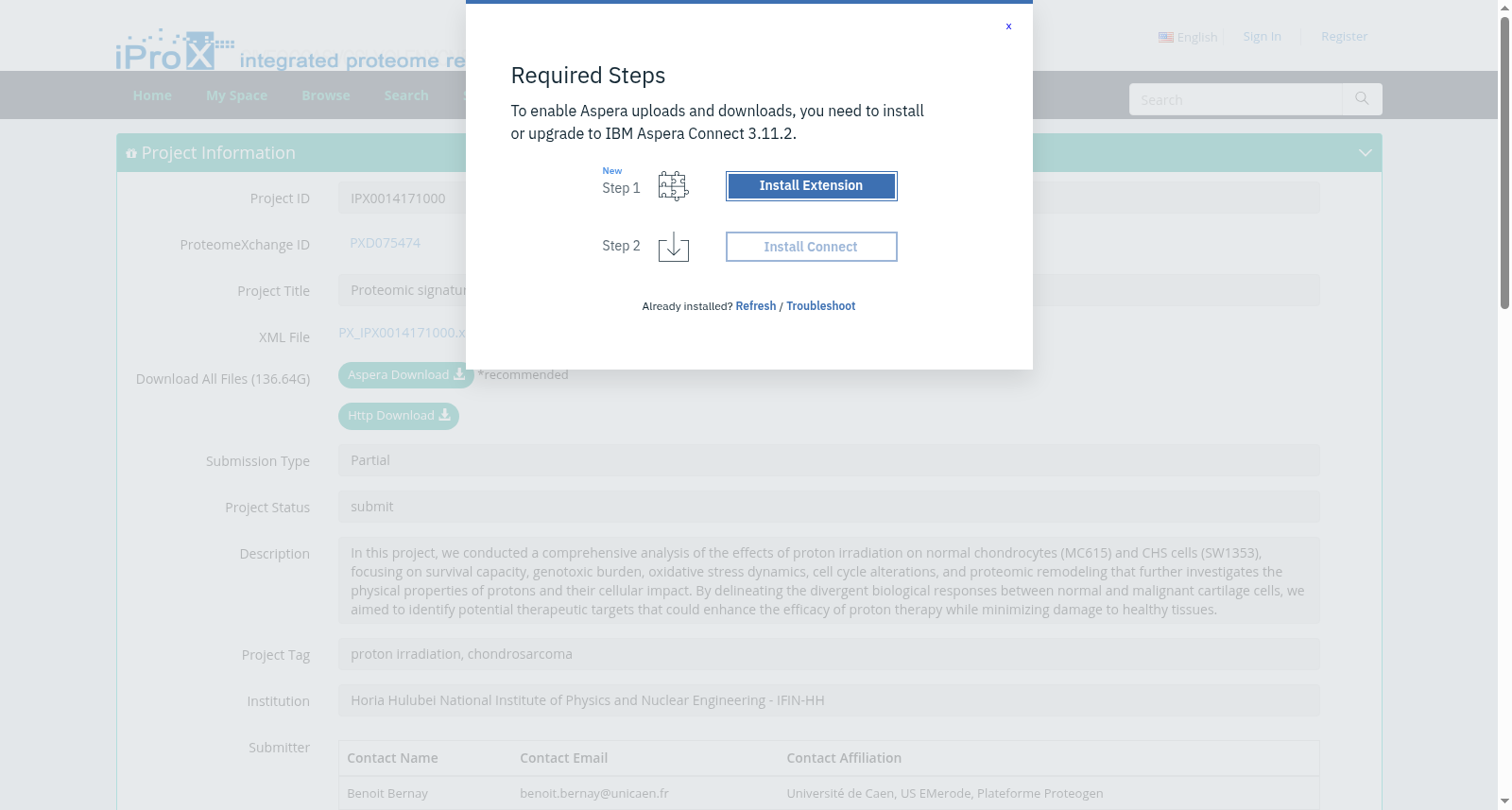Click the Project Information header icon
1512x810 pixels.
131,153
